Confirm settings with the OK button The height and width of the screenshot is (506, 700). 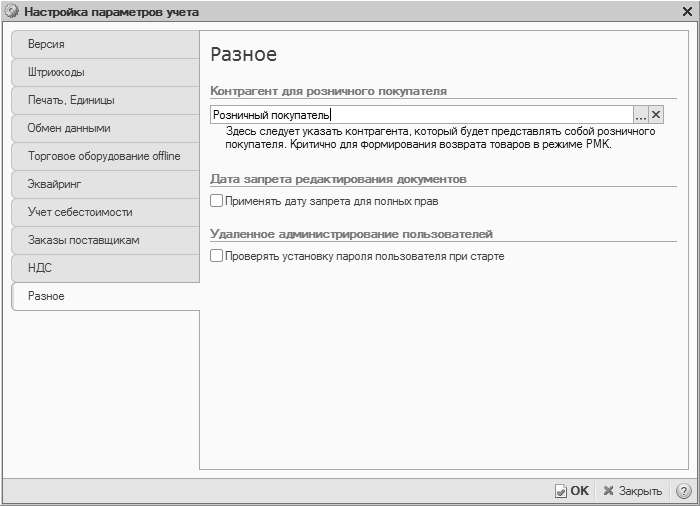click(572, 491)
